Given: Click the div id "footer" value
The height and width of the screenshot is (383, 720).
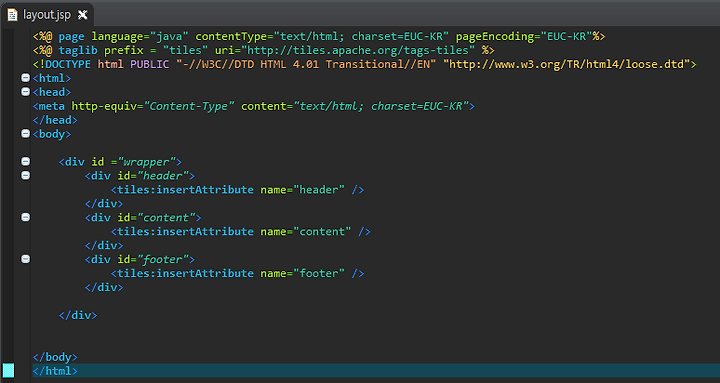Looking at the screenshot, I should [163, 259].
